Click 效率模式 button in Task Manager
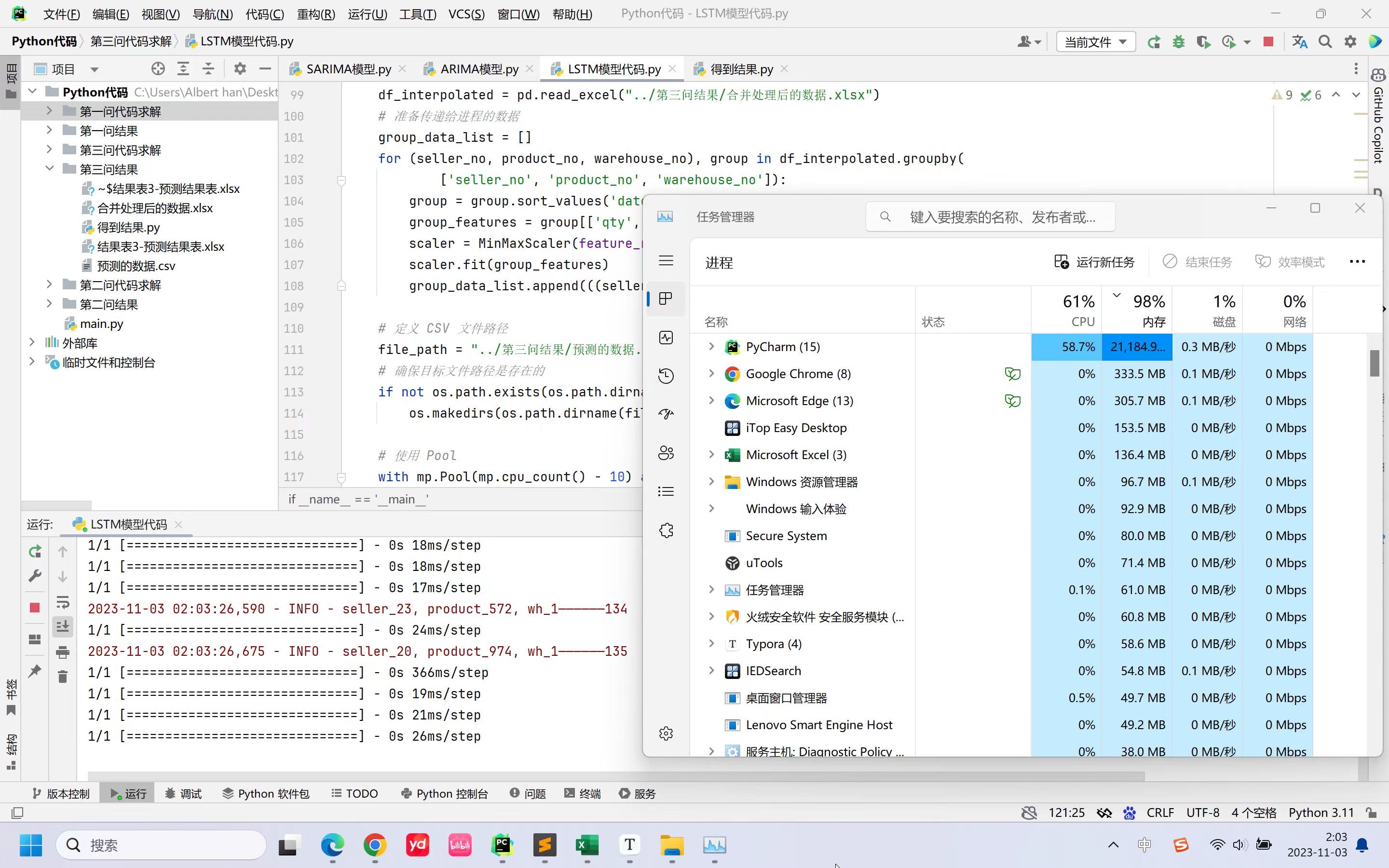 (1290, 262)
